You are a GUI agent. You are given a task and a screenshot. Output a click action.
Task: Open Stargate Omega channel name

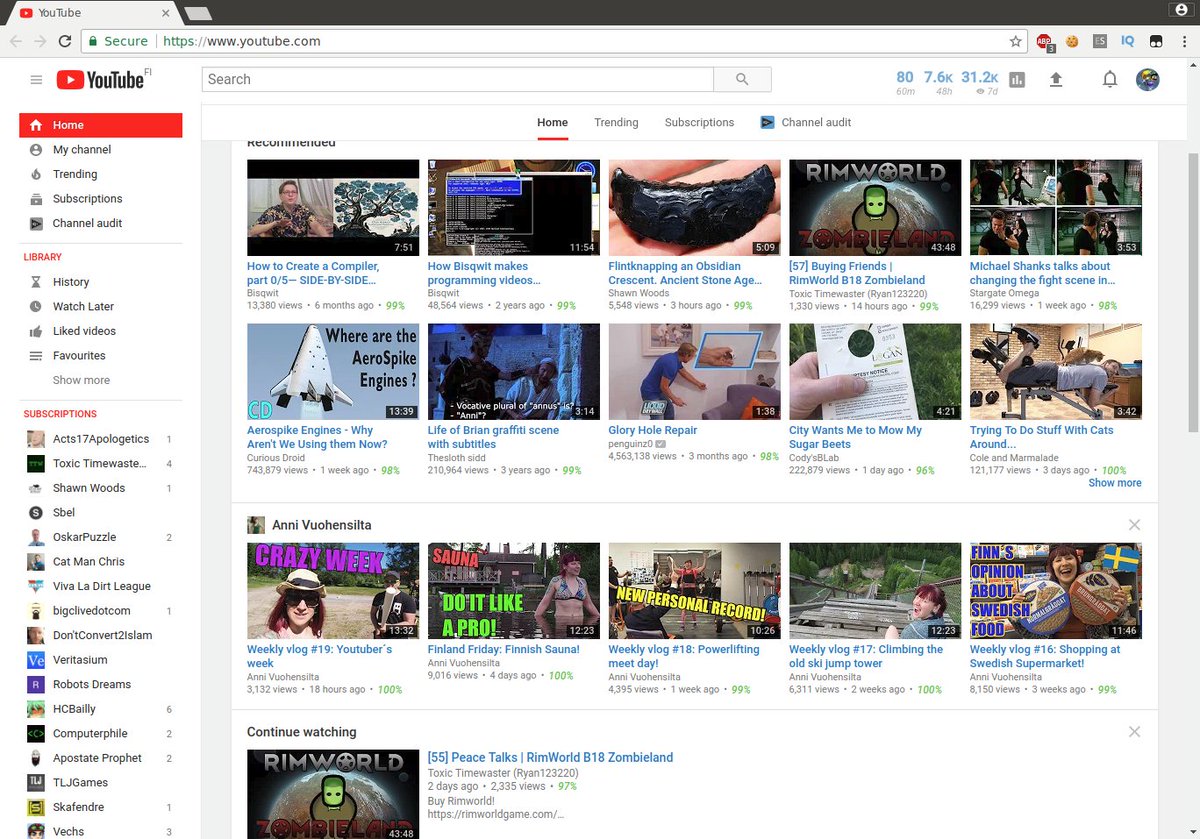point(1005,294)
